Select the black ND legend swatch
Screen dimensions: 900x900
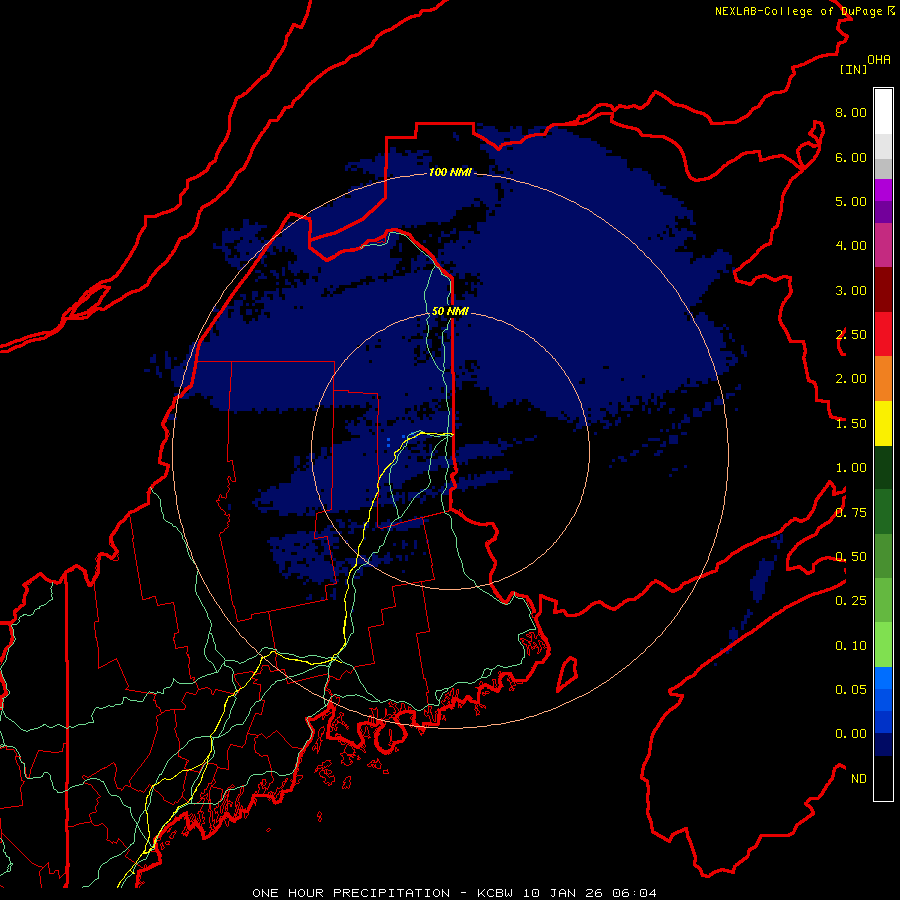(x=883, y=778)
